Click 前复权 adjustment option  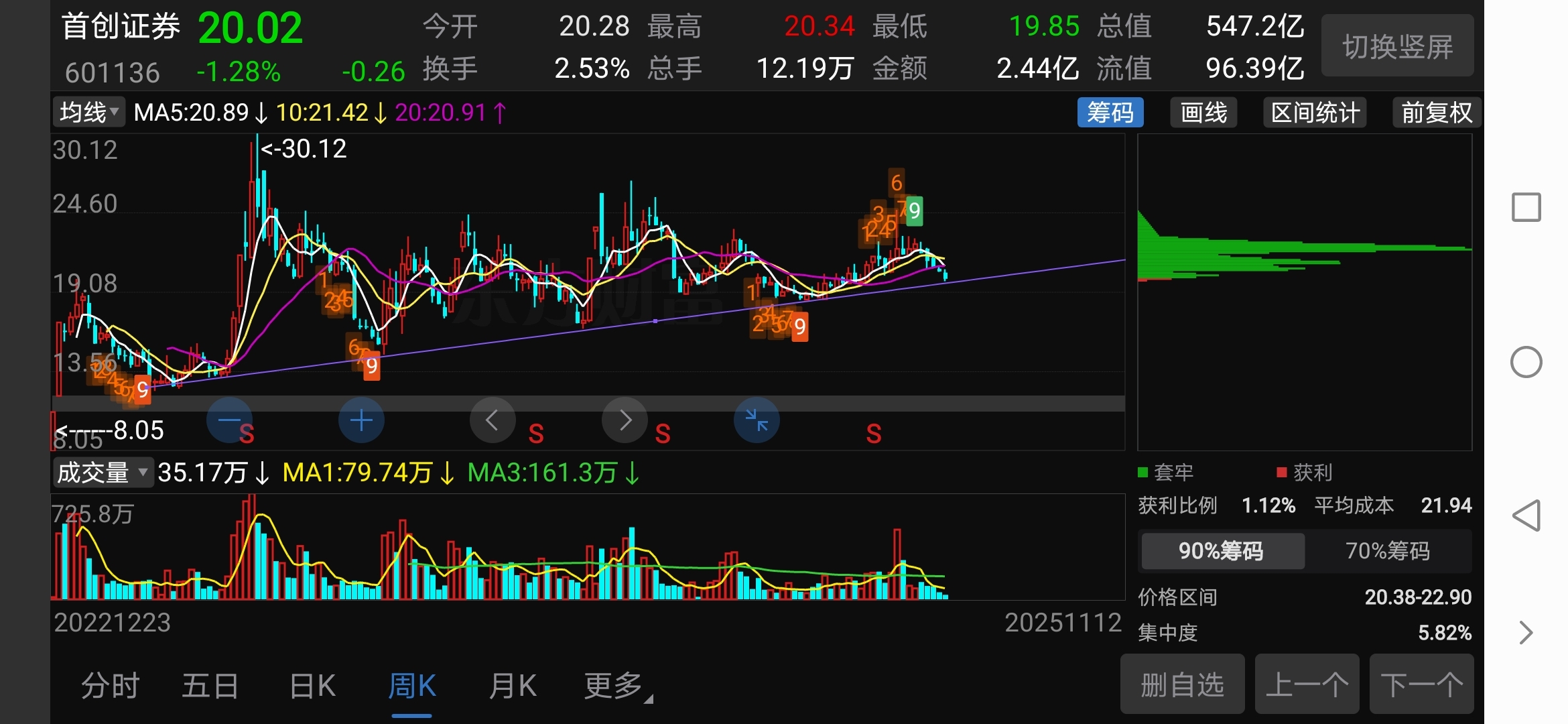click(x=1436, y=113)
